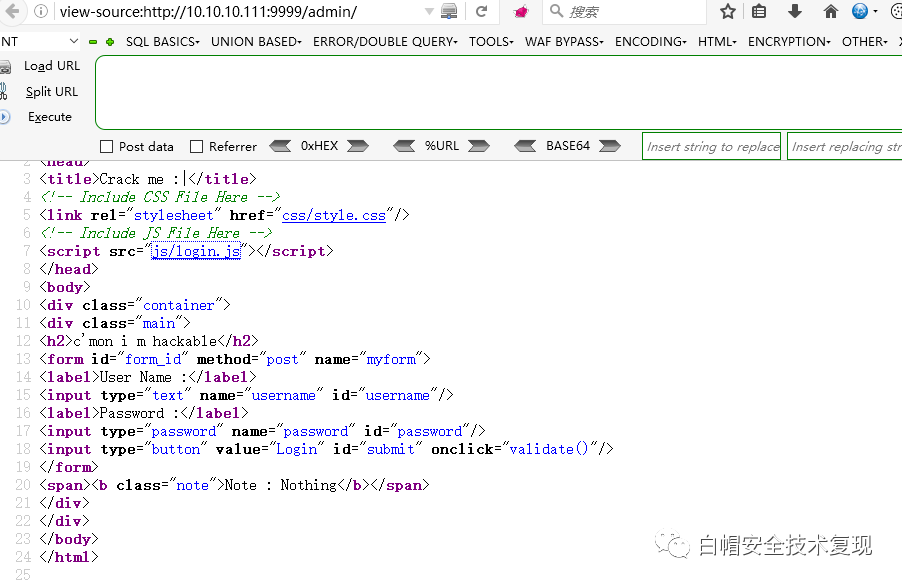
Task: Open ENCRYPTION menu
Action: coord(789,42)
